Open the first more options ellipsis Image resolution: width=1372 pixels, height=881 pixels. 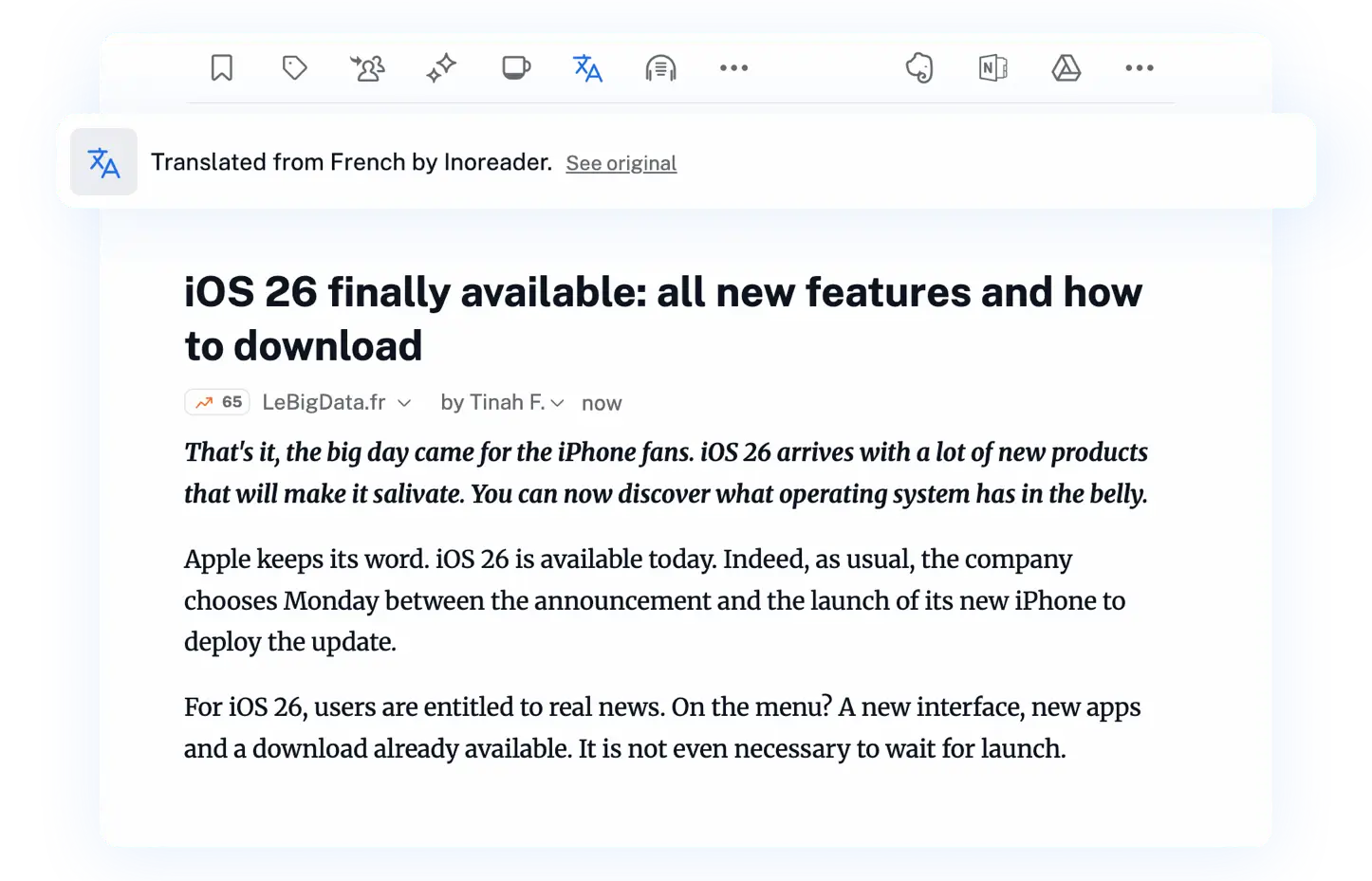733,68
